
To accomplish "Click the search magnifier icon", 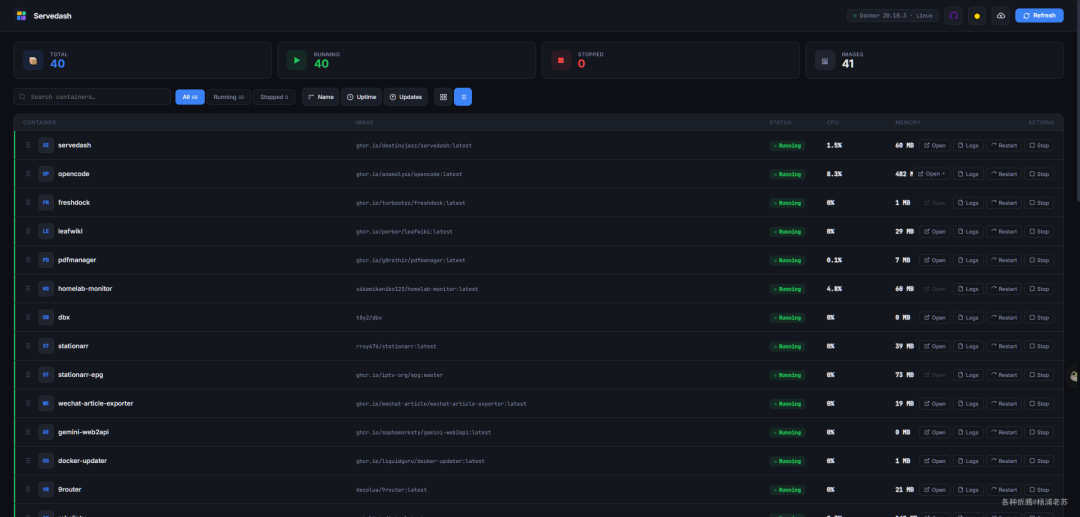I will pos(23,97).
